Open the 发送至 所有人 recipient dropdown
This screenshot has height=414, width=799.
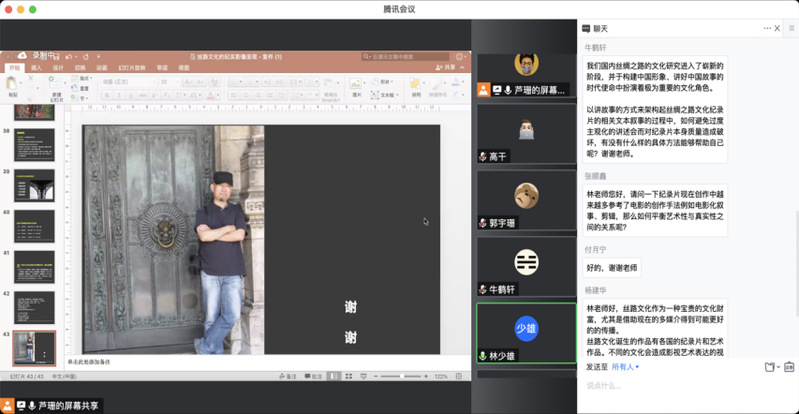coord(625,367)
